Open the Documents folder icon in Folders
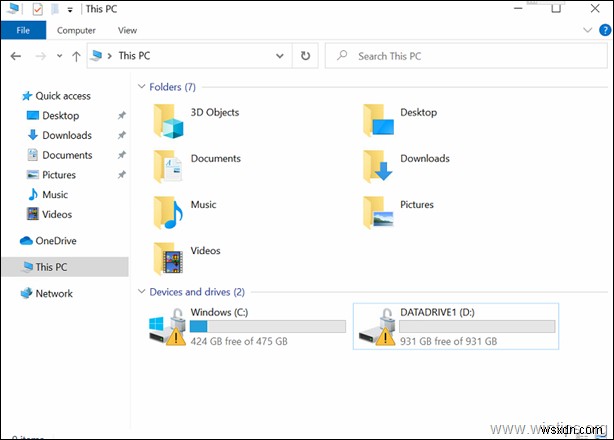Screen dimensions: 614x440 click(x=168, y=166)
